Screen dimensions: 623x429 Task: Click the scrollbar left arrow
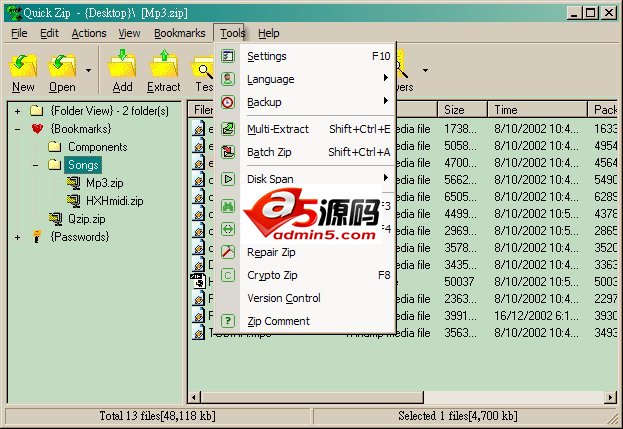click(x=194, y=396)
